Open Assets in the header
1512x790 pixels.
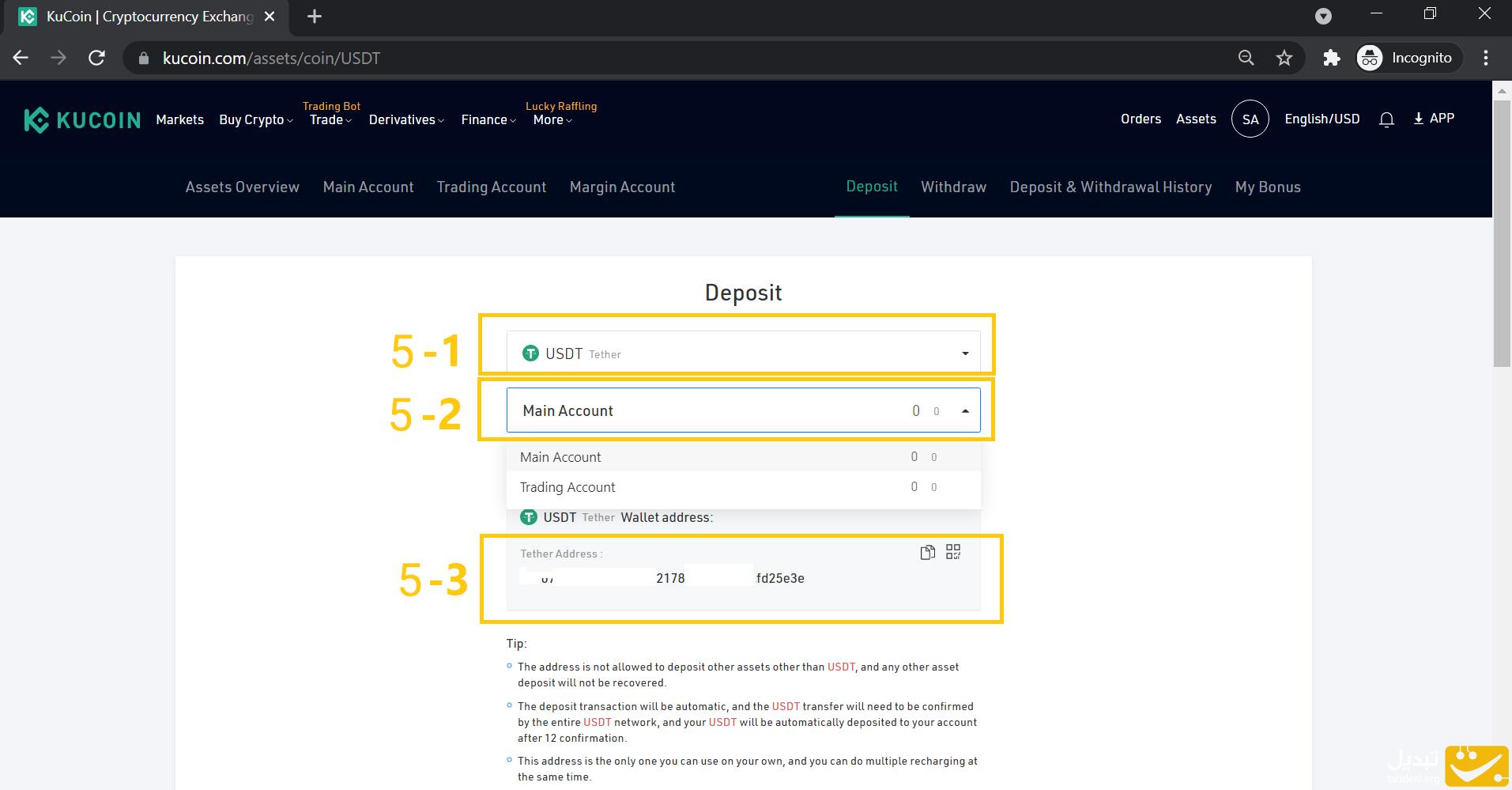1196,119
